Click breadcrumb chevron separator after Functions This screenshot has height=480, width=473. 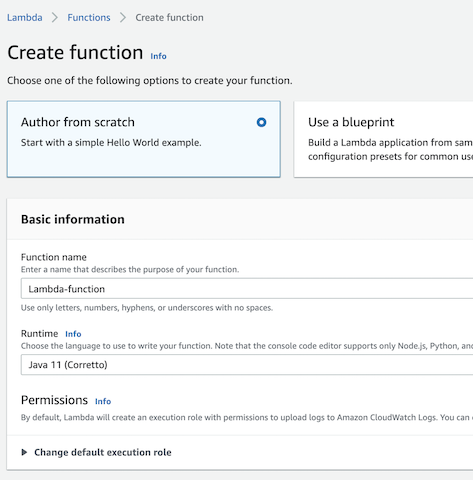pos(123,17)
